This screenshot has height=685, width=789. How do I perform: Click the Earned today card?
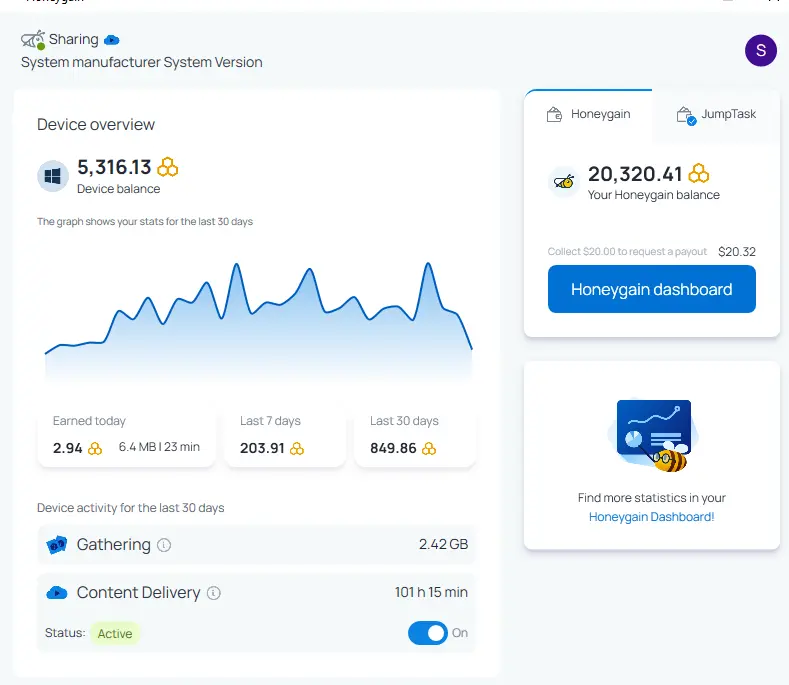point(126,435)
